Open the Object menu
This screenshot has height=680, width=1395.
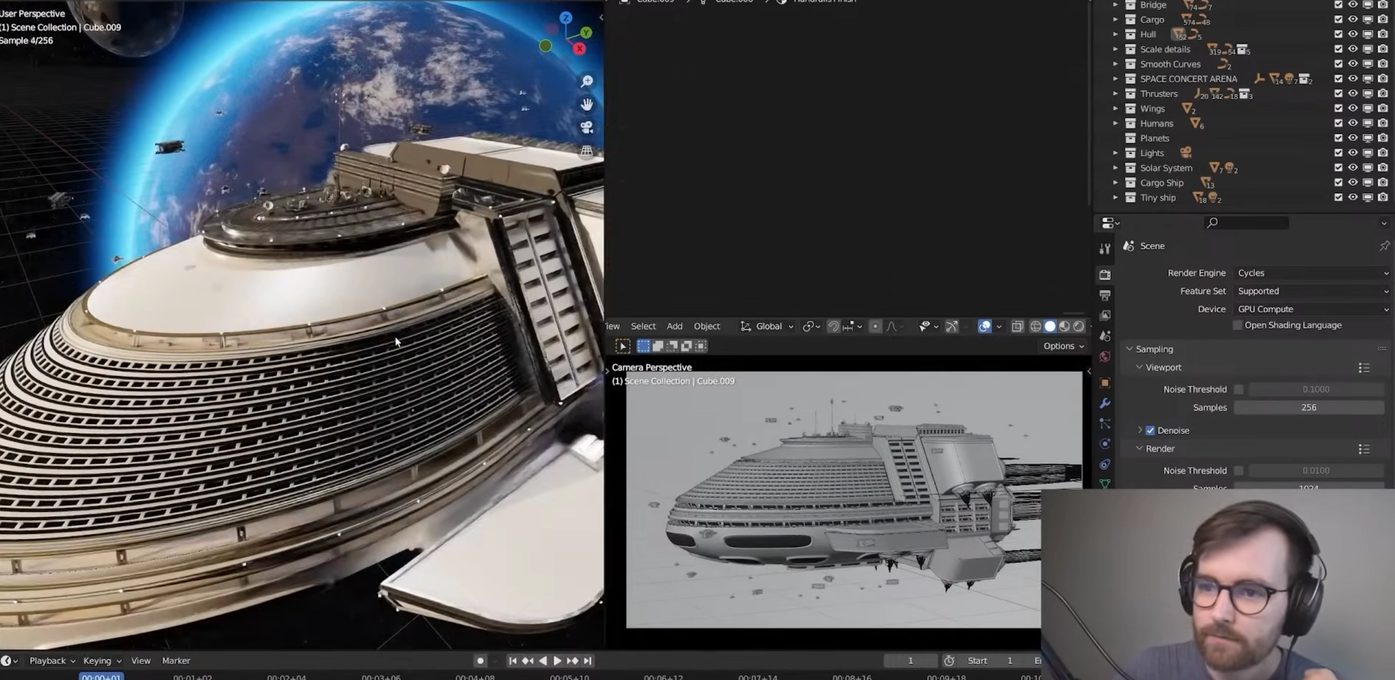[x=707, y=326]
